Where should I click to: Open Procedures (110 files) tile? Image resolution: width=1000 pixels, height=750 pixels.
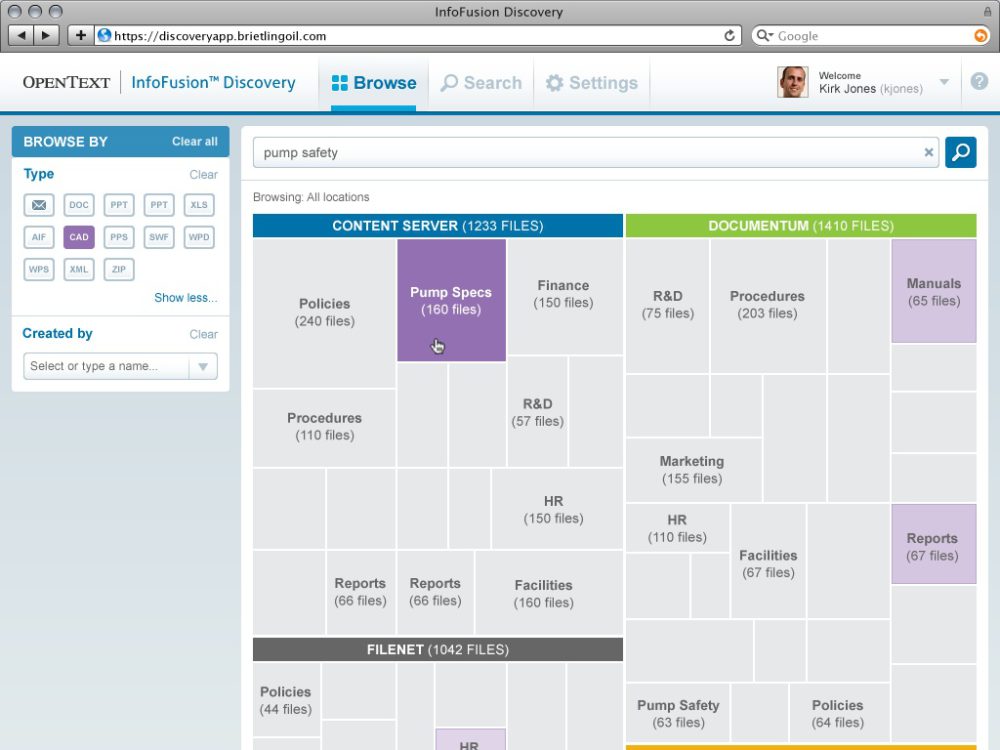[x=324, y=427]
